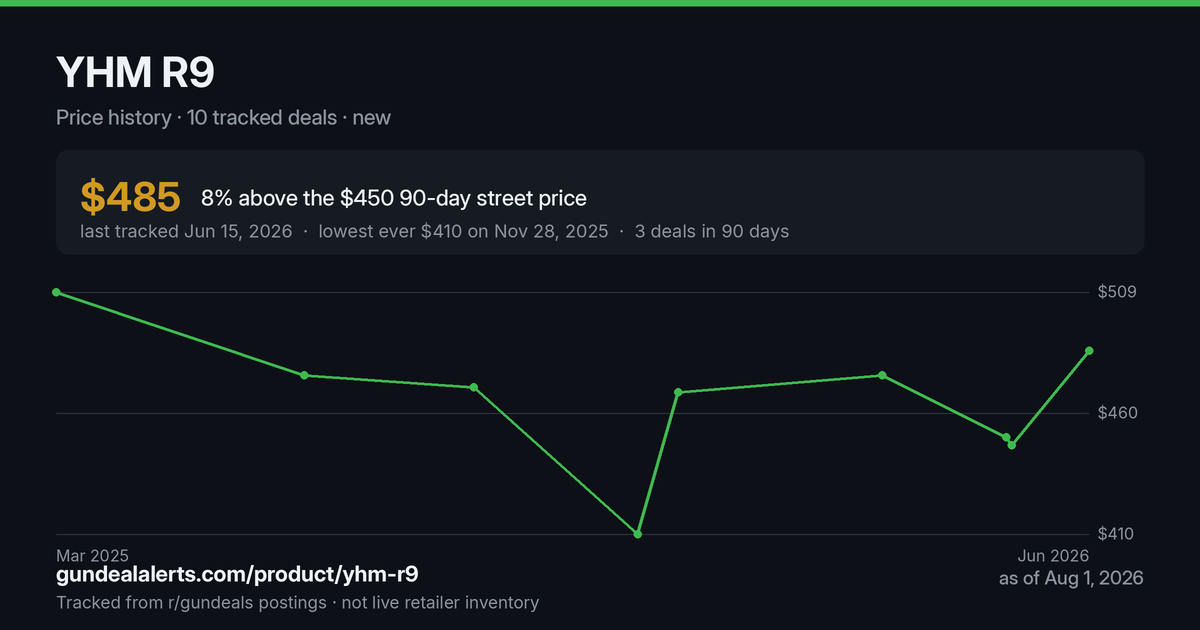
Task: Click the 'last tracked Jun 15, 2026' text
Action: tap(186, 231)
